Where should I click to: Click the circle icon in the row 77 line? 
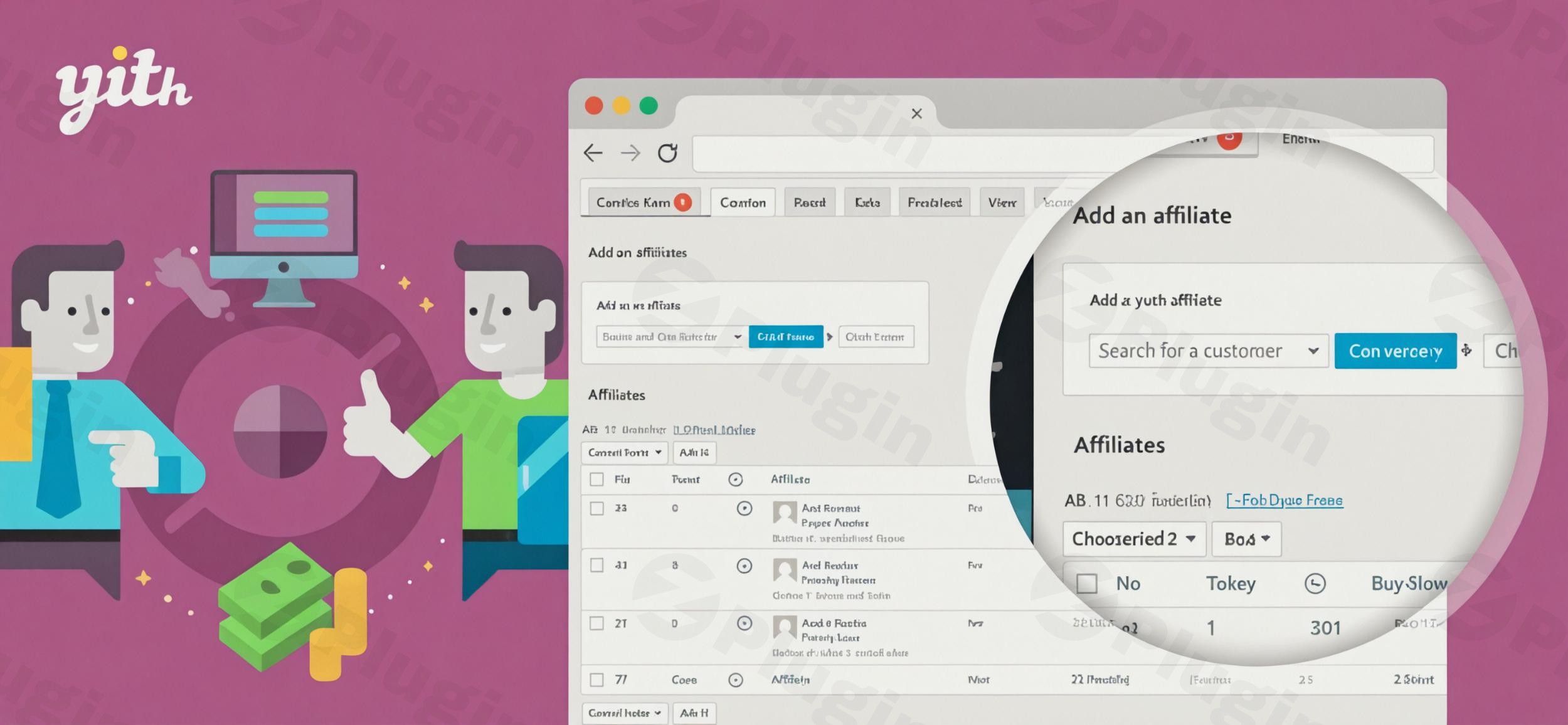pyautogui.click(x=736, y=680)
